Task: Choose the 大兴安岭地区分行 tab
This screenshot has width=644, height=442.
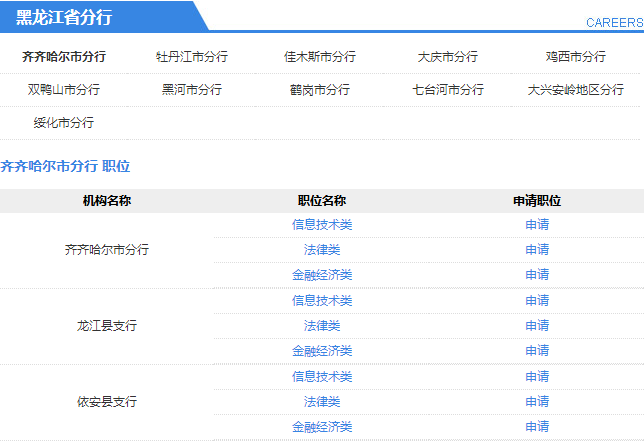Action: (x=576, y=90)
